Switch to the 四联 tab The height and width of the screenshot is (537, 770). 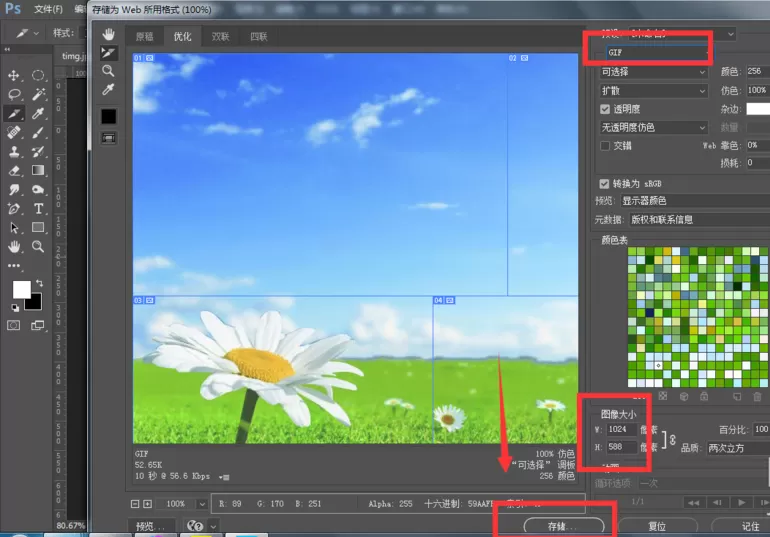coord(259,36)
